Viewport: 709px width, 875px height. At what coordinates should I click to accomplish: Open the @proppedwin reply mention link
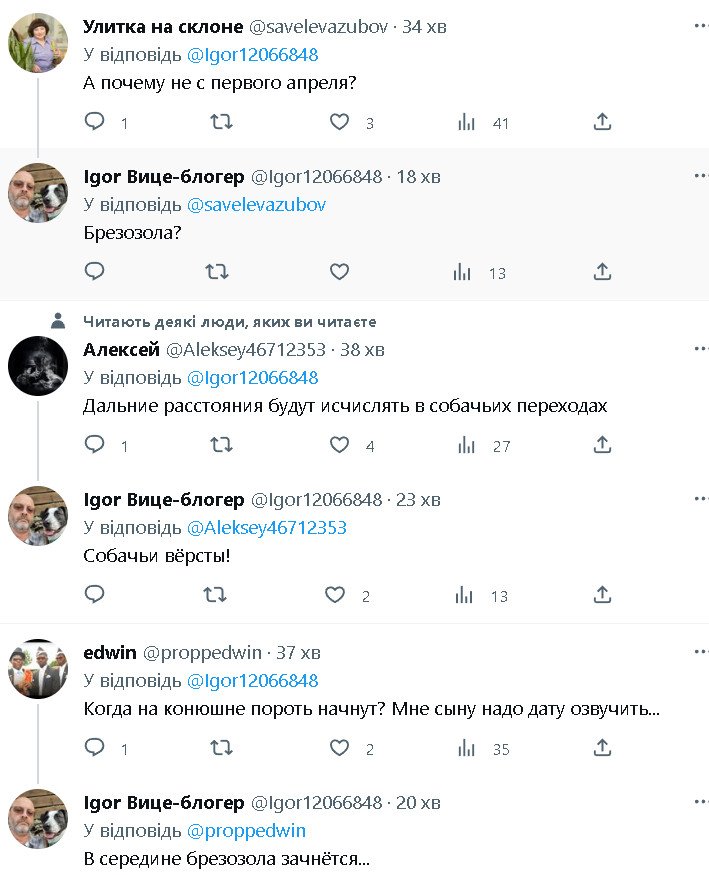[x=246, y=831]
